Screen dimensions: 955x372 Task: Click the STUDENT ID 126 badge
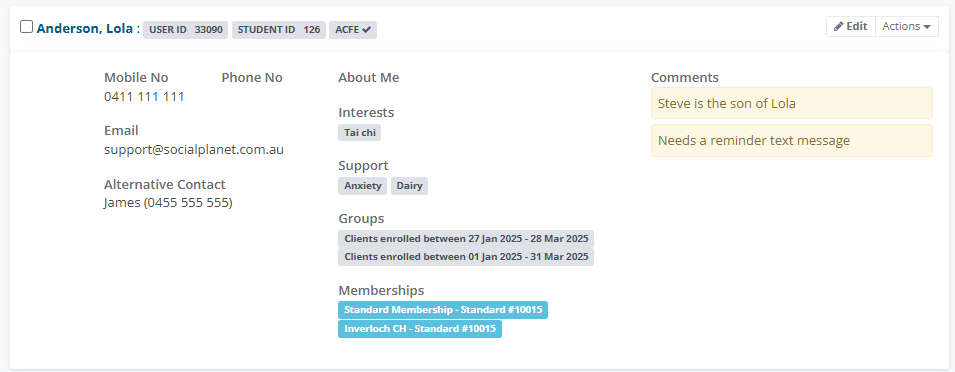(279, 30)
